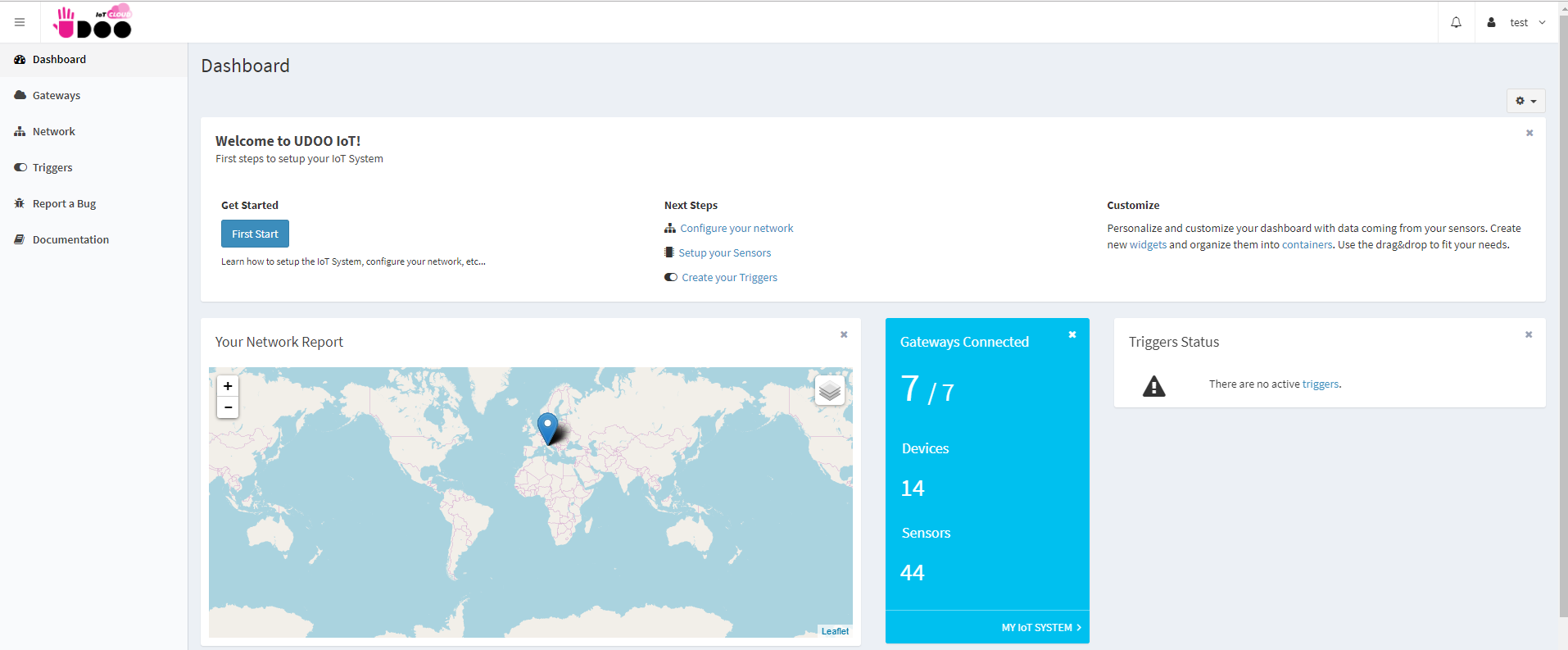Open Documentation in the sidebar
This screenshot has width=1568, height=650.
click(x=93, y=239)
